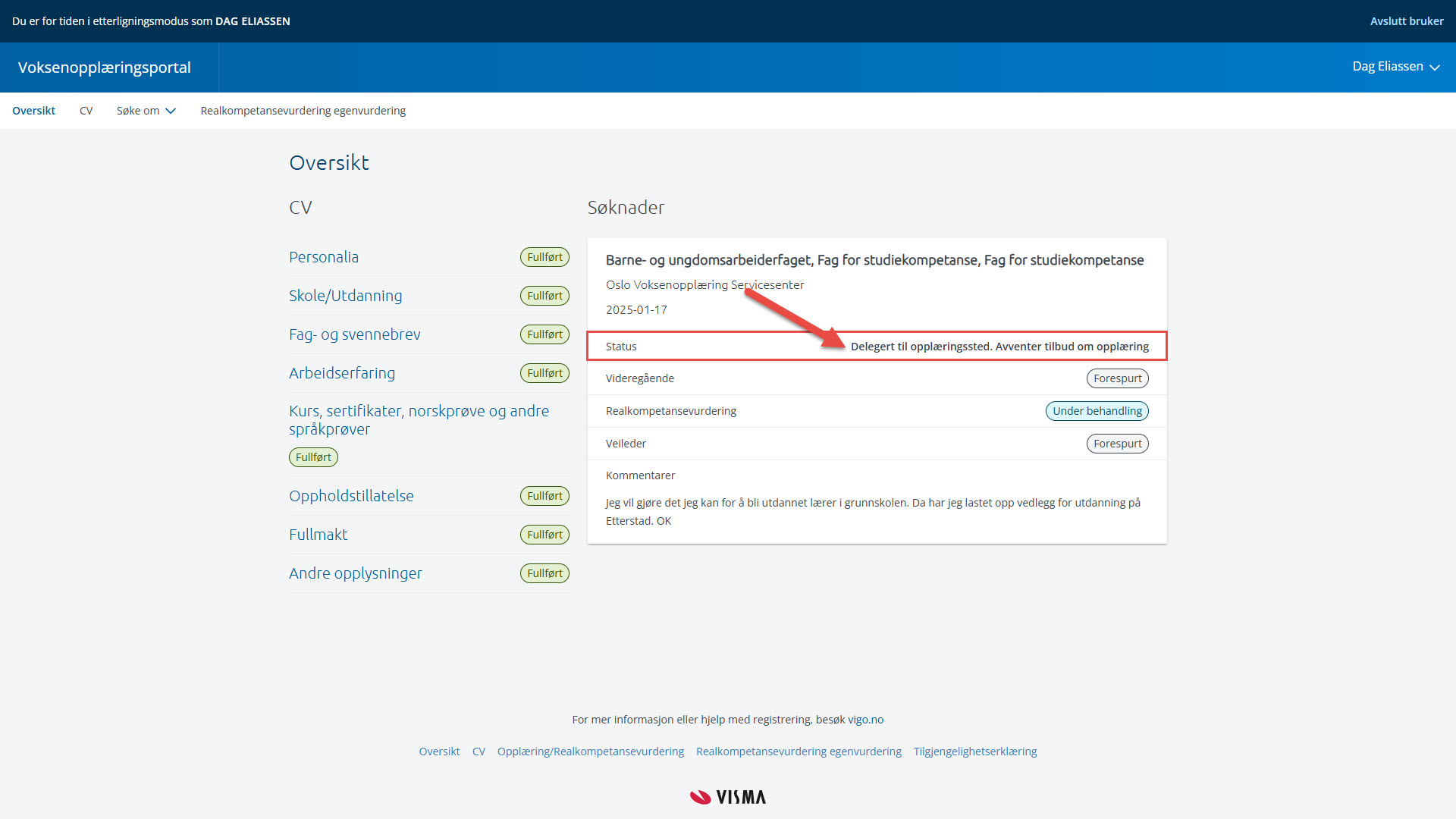Click Fullført badge next to Personalia

[544, 257]
